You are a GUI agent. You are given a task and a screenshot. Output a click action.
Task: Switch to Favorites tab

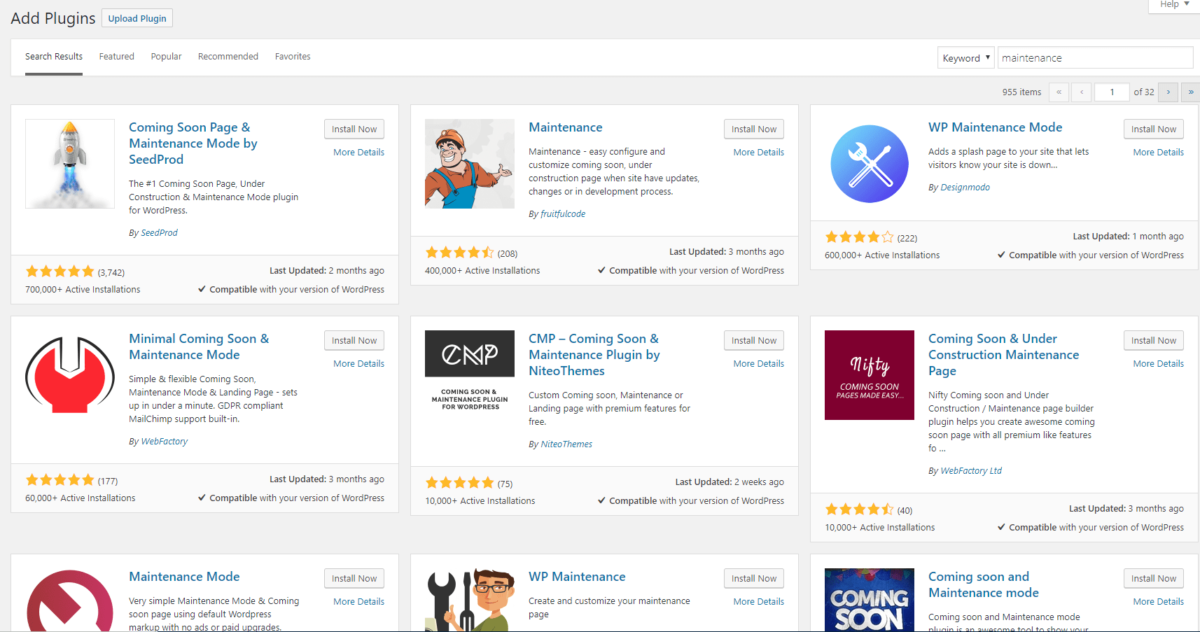point(293,56)
